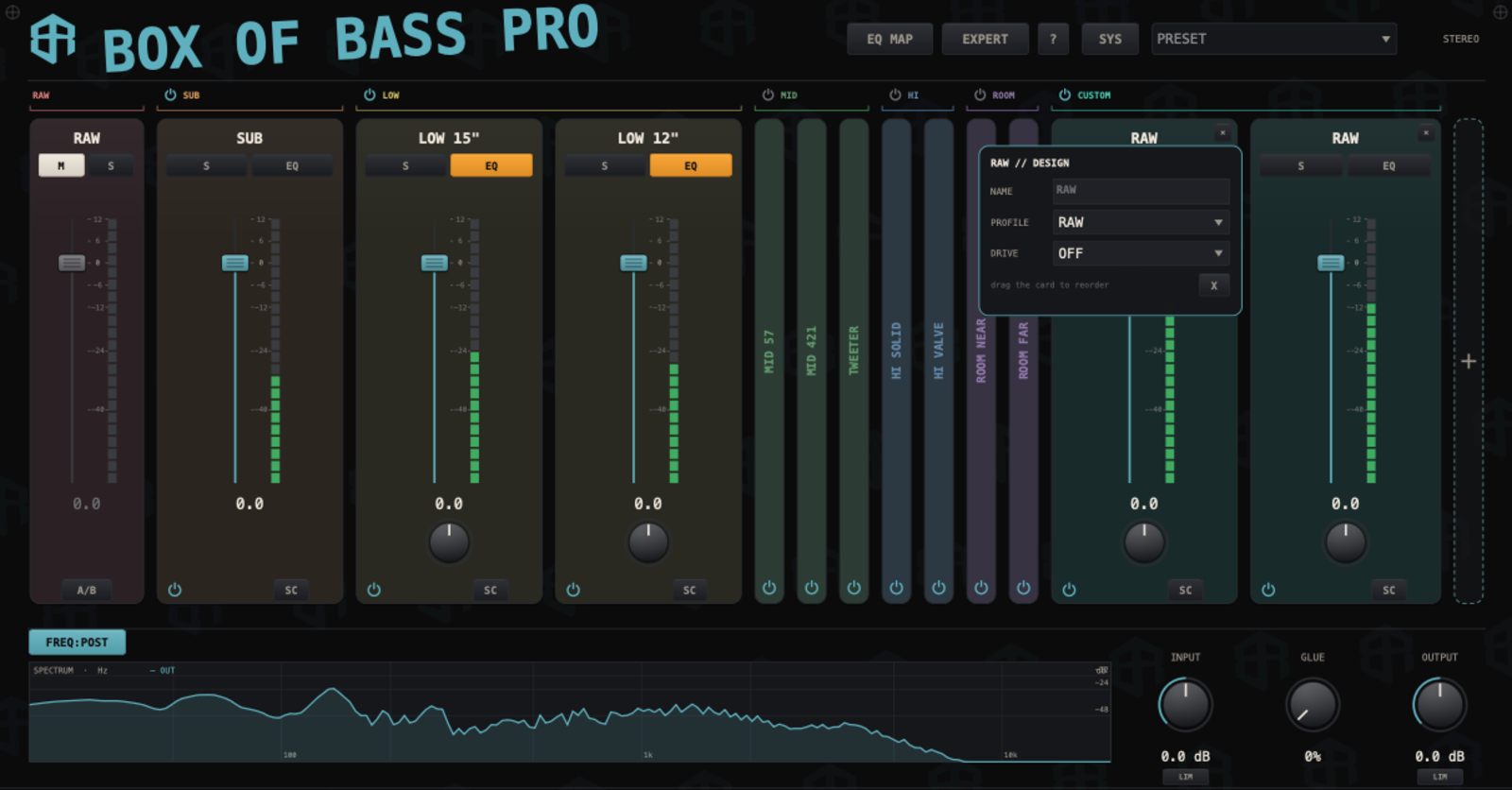The height and width of the screenshot is (790, 1512).
Task: Click the GLUE knob
Action: click(1313, 705)
